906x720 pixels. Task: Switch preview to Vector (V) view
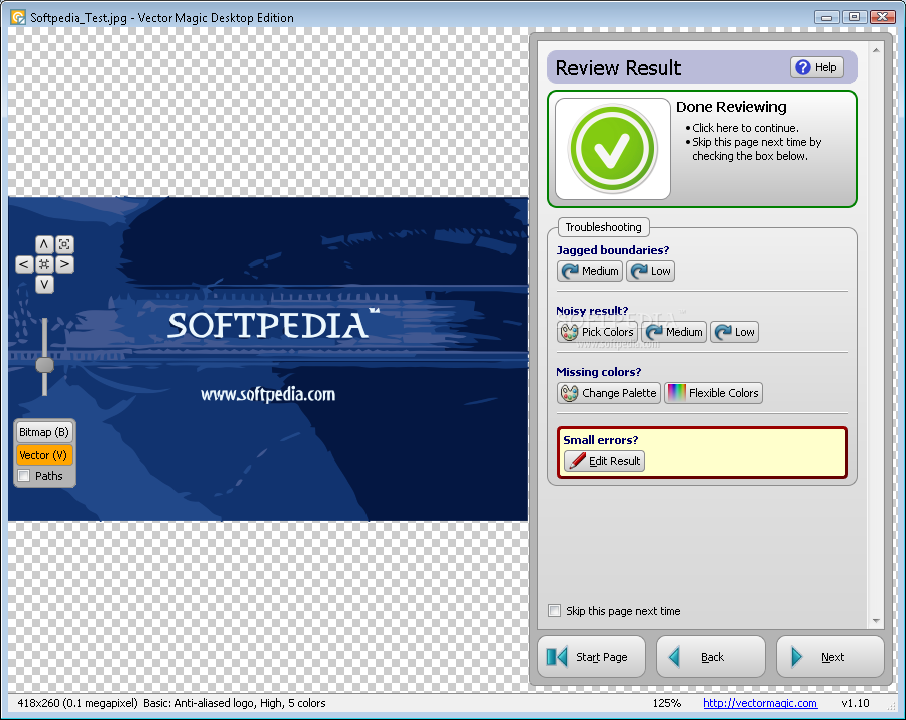tap(44, 455)
